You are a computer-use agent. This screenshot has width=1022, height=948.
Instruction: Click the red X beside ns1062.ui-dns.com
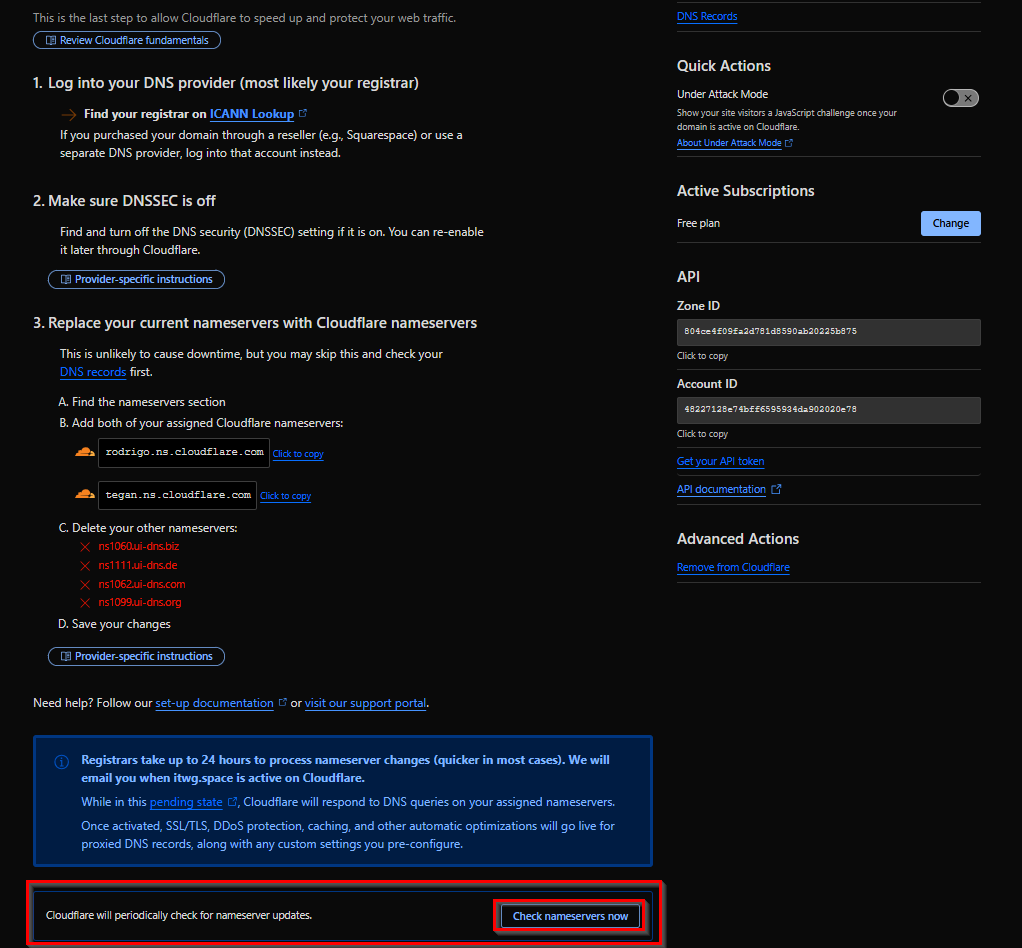[x=85, y=585]
